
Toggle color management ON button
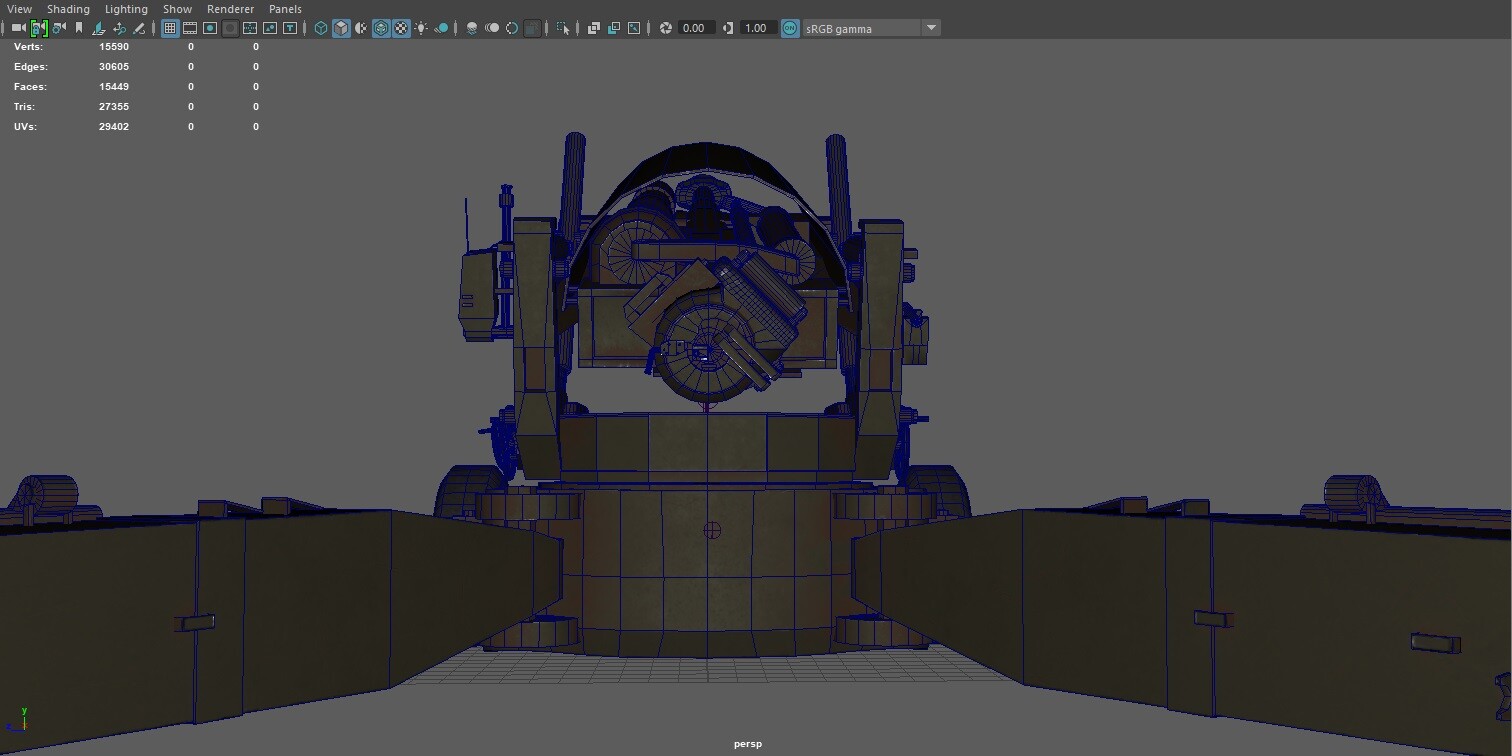pos(790,28)
